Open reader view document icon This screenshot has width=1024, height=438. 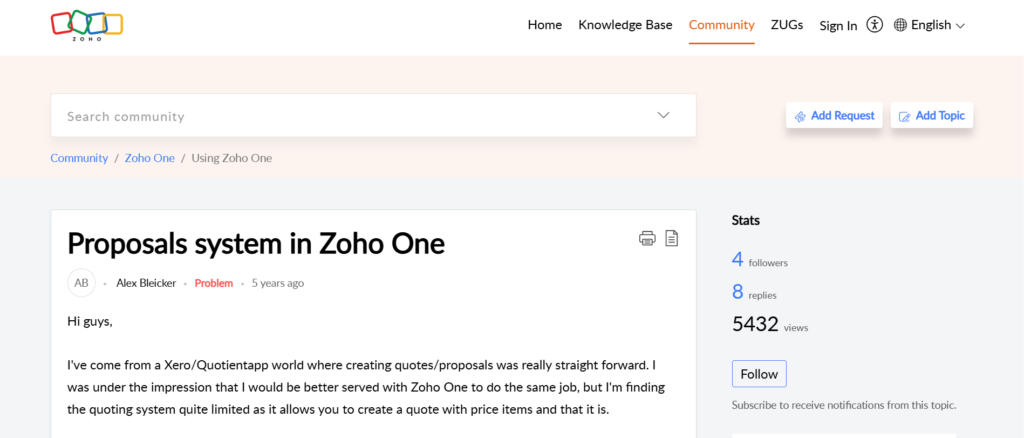pyautogui.click(x=672, y=238)
